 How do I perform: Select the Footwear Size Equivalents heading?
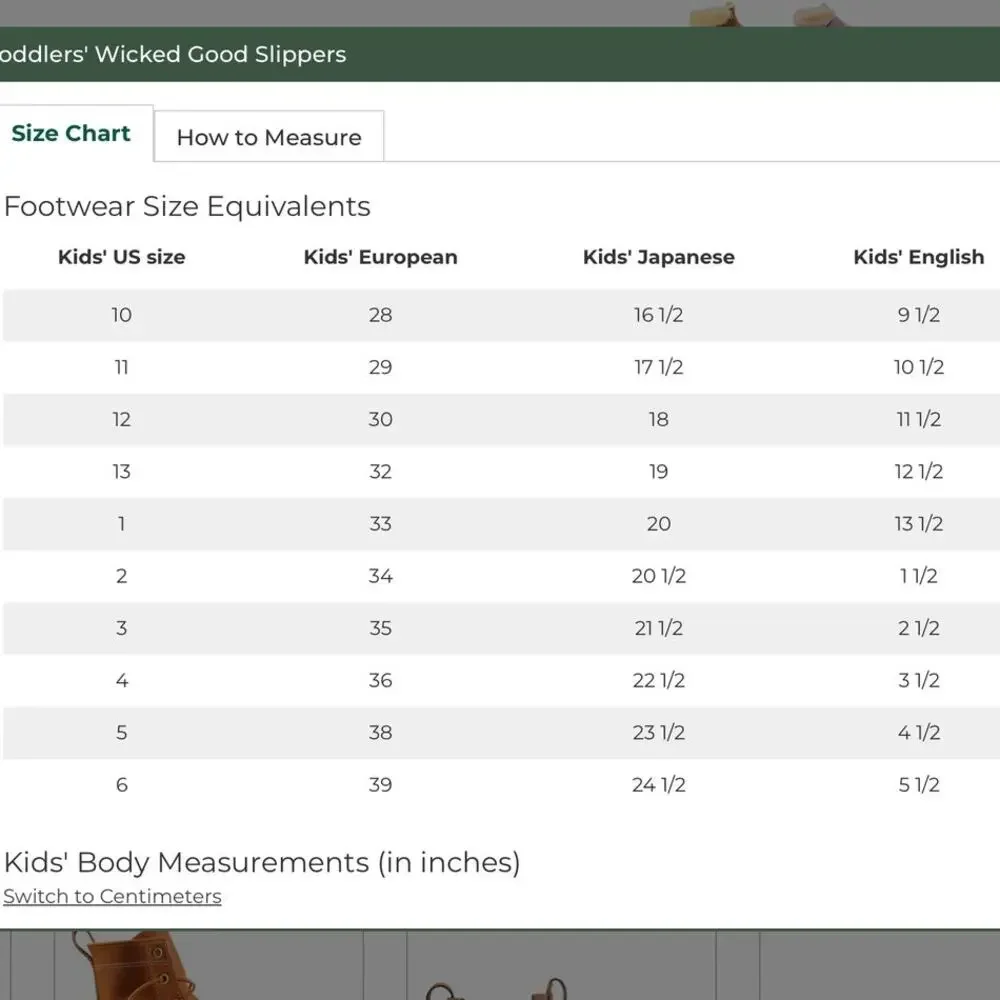(x=187, y=206)
